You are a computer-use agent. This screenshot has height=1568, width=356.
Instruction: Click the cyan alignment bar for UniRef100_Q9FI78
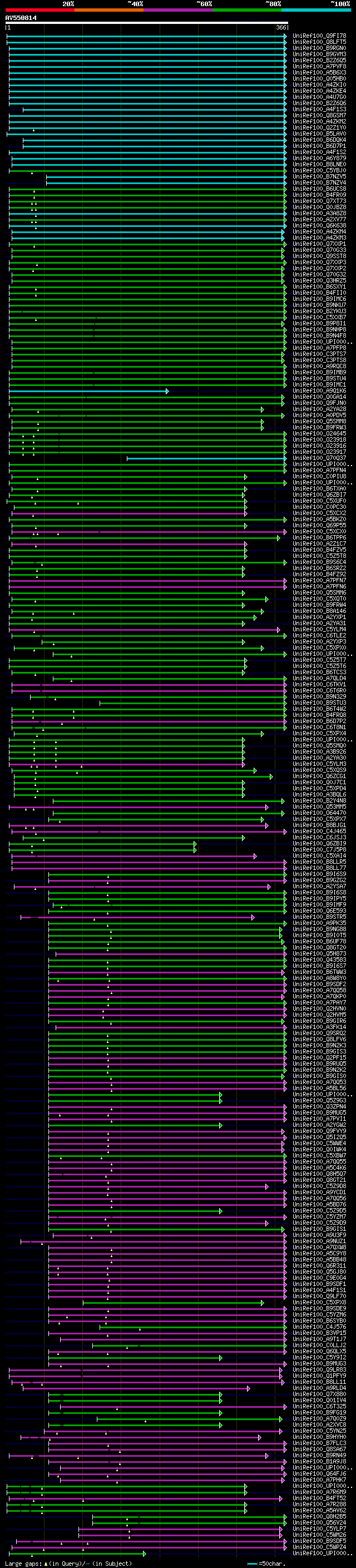point(147,36)
